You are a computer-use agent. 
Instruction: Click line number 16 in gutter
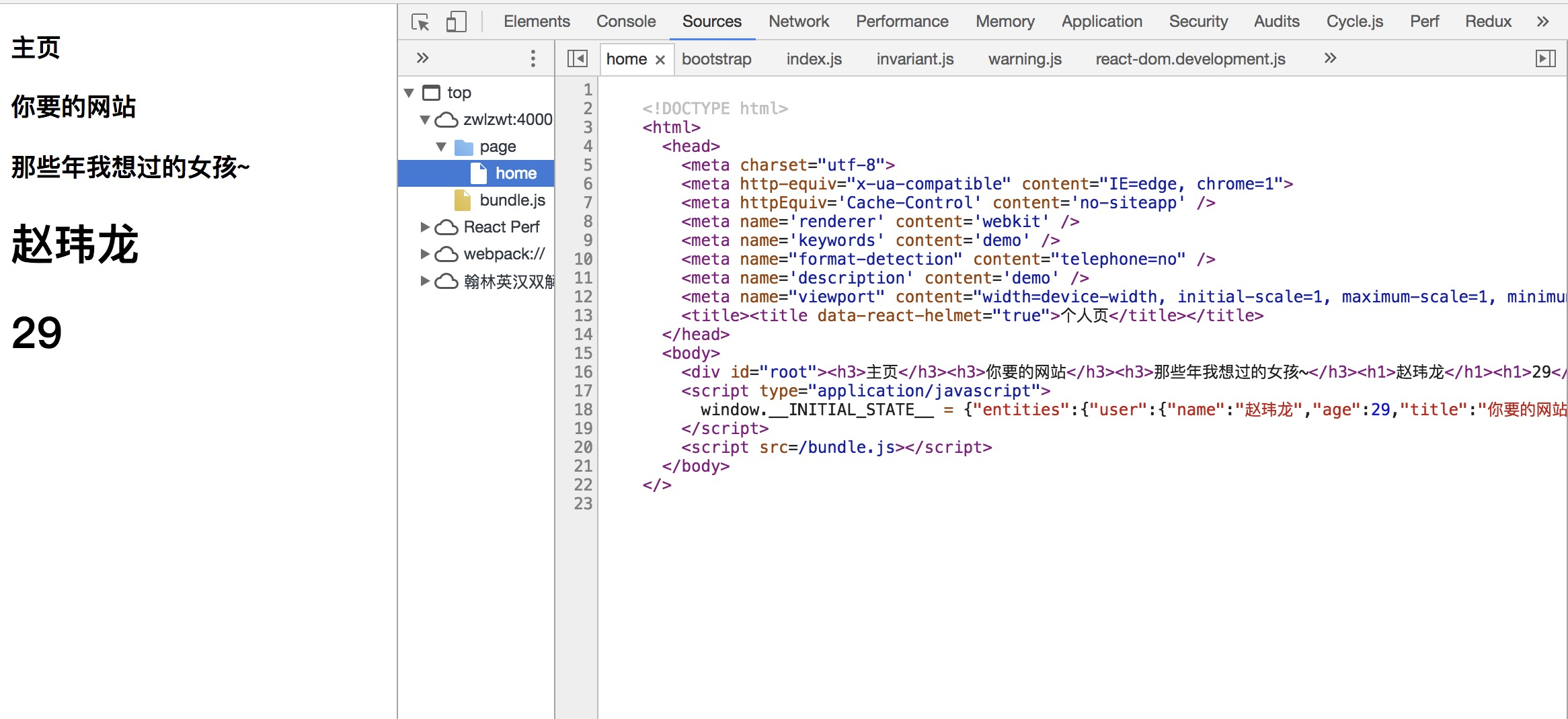pyautogui.click(x=583, y=372)
